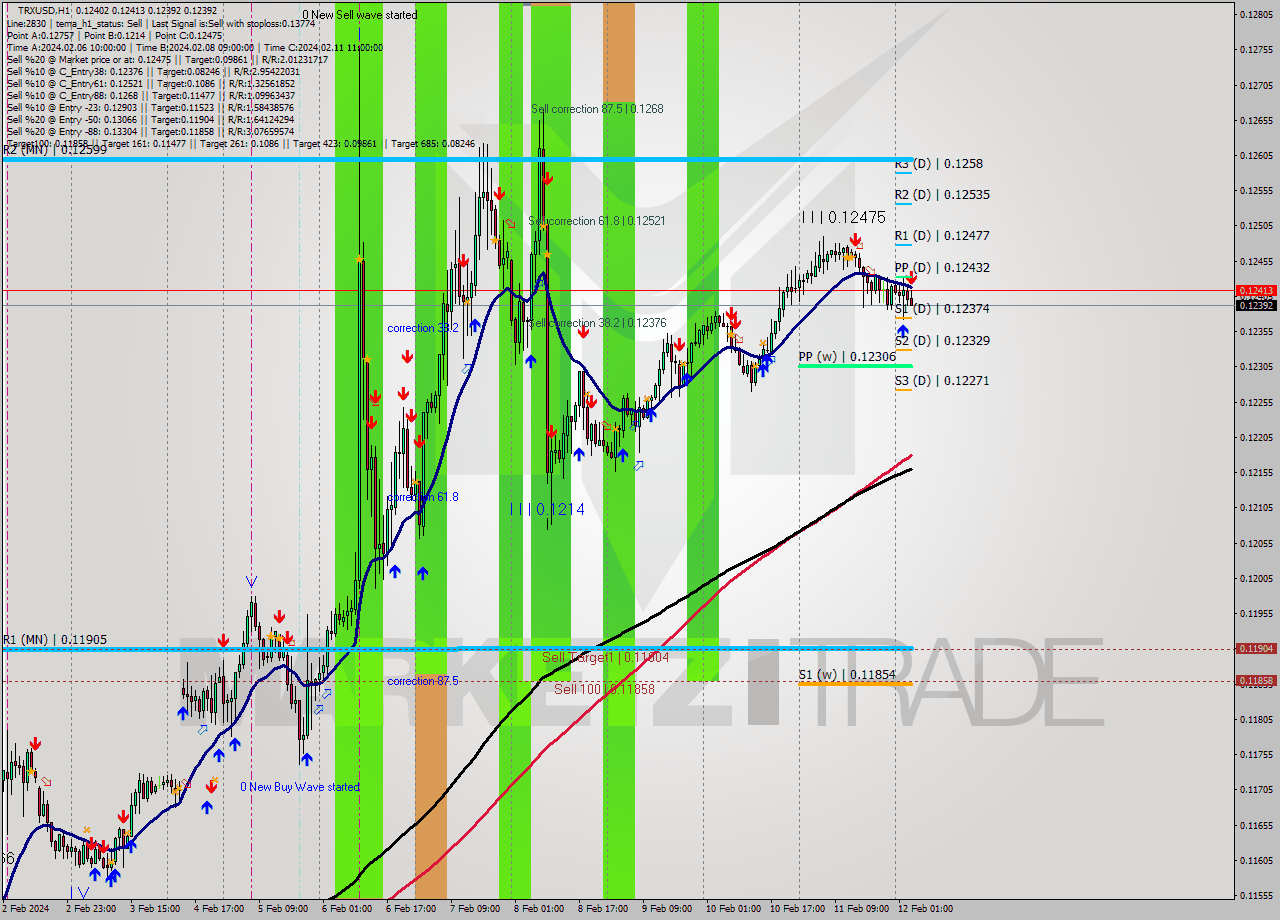The width and height of the screenshot is (1280, 920).
Task: Click the red 0.11858 price tag on axis
Action: click(x=1256, y=680)
